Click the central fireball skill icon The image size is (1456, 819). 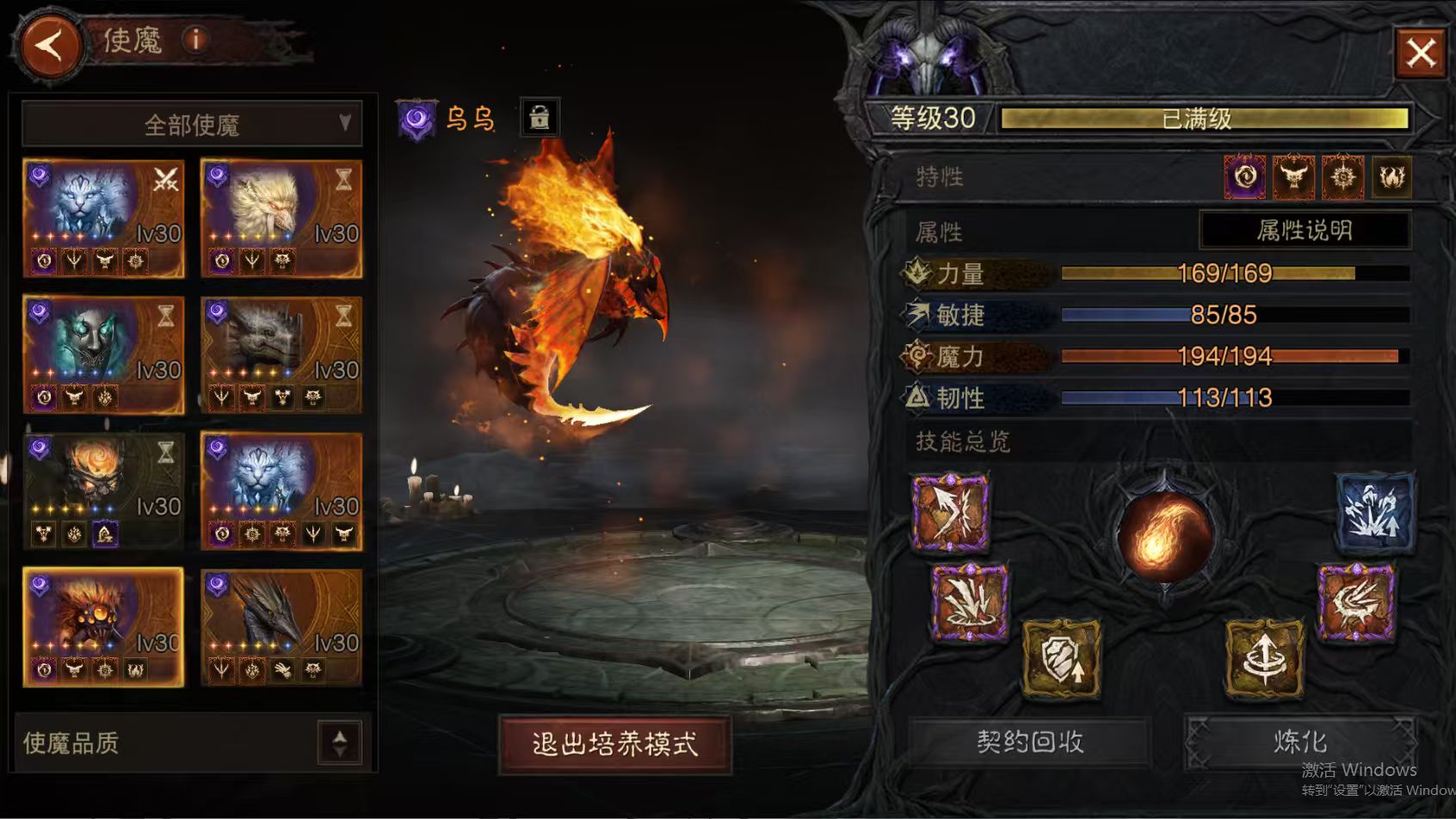[1165, 535]
